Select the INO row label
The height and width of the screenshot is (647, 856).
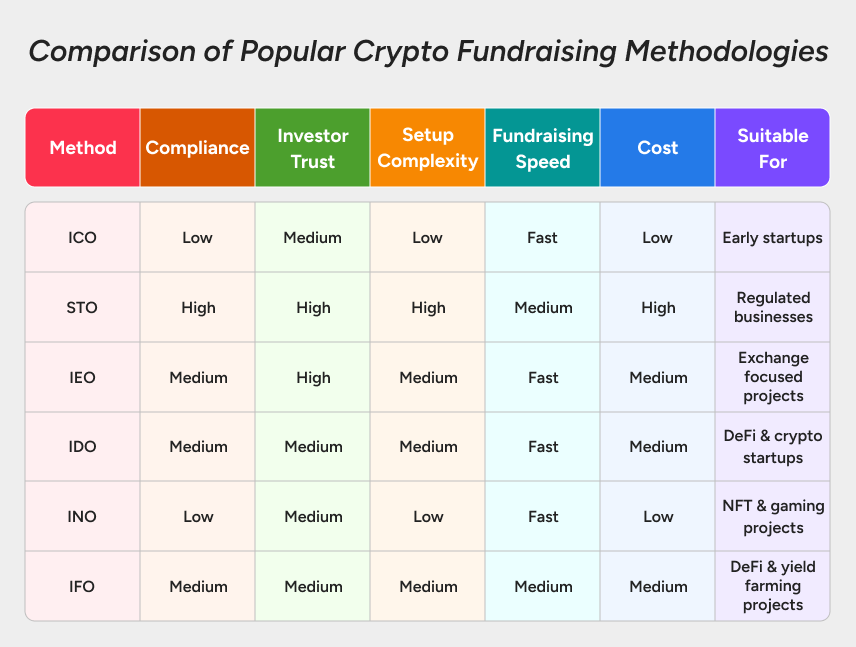(x=83, y=517)
